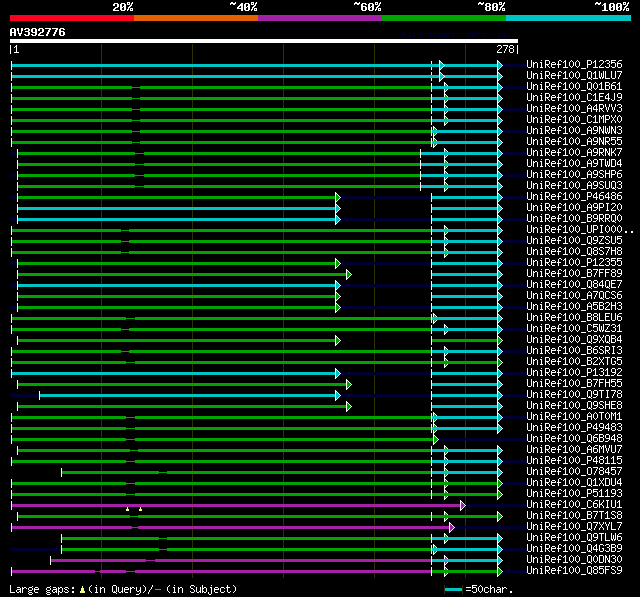
Task: Click the orange ~40% color legend segment
Action: pos(196,18)
